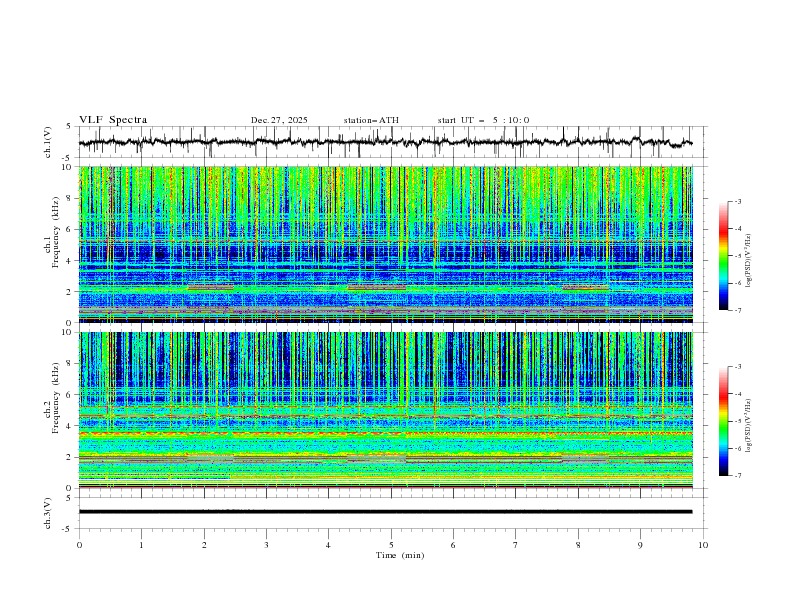Click the center of the ch.2 spectrogram
The image size is (792, 612).
(x=390, y=410)
